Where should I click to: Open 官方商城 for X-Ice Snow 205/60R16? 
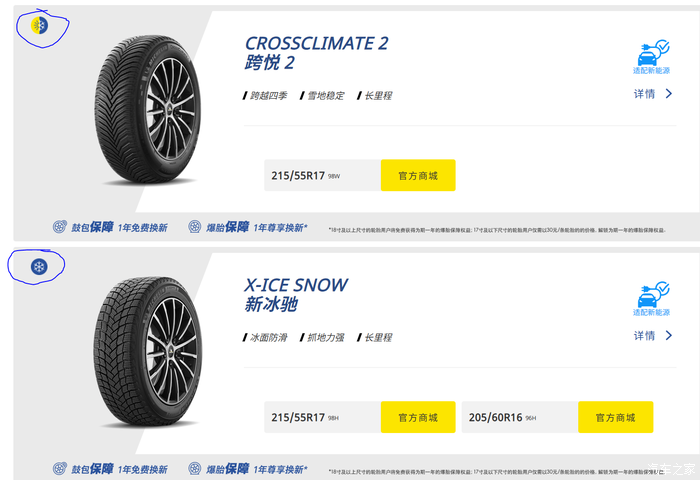615,417
